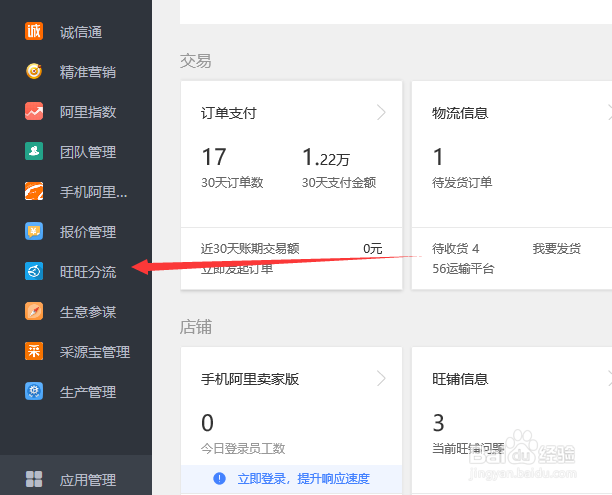Click the 手机阿里 orange icon

pos(34,191)
